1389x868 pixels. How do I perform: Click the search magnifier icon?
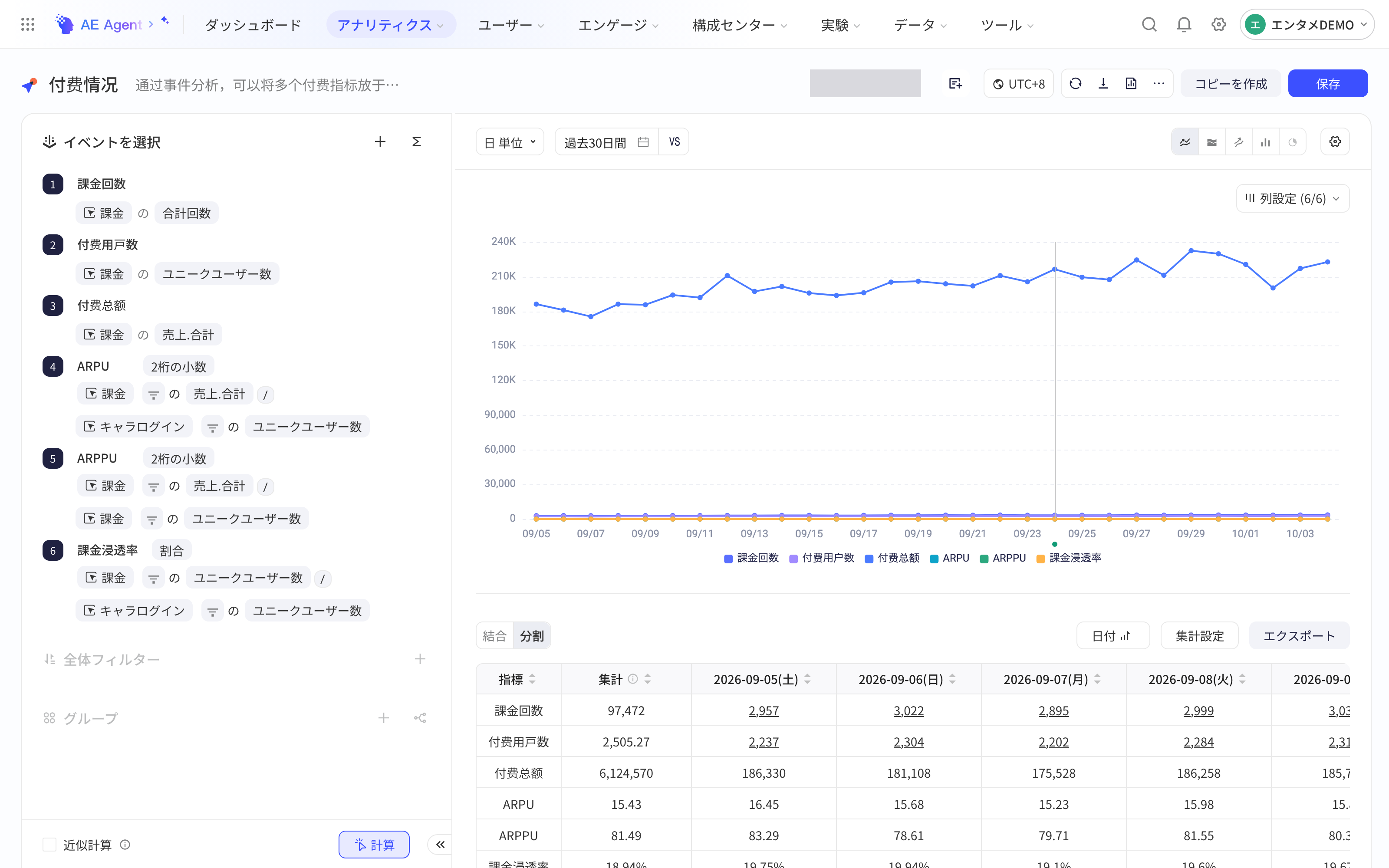[x=1149, y=25]
